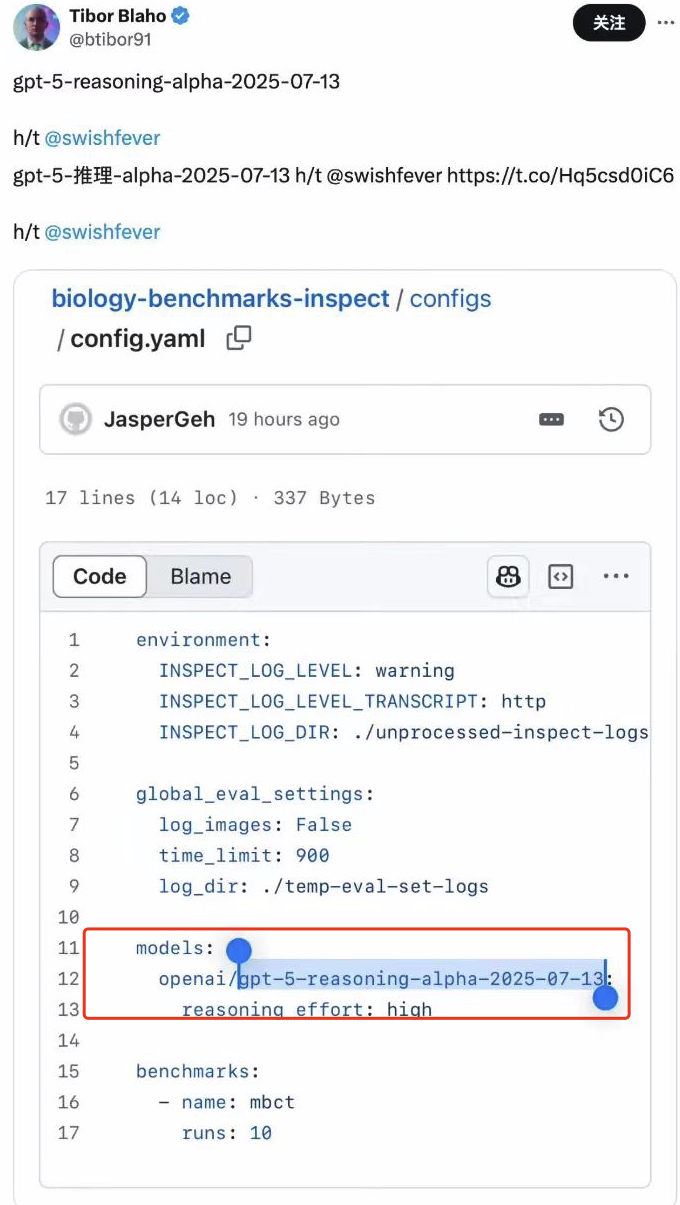Copy the config.yaml file path icon

click(239, 338)
